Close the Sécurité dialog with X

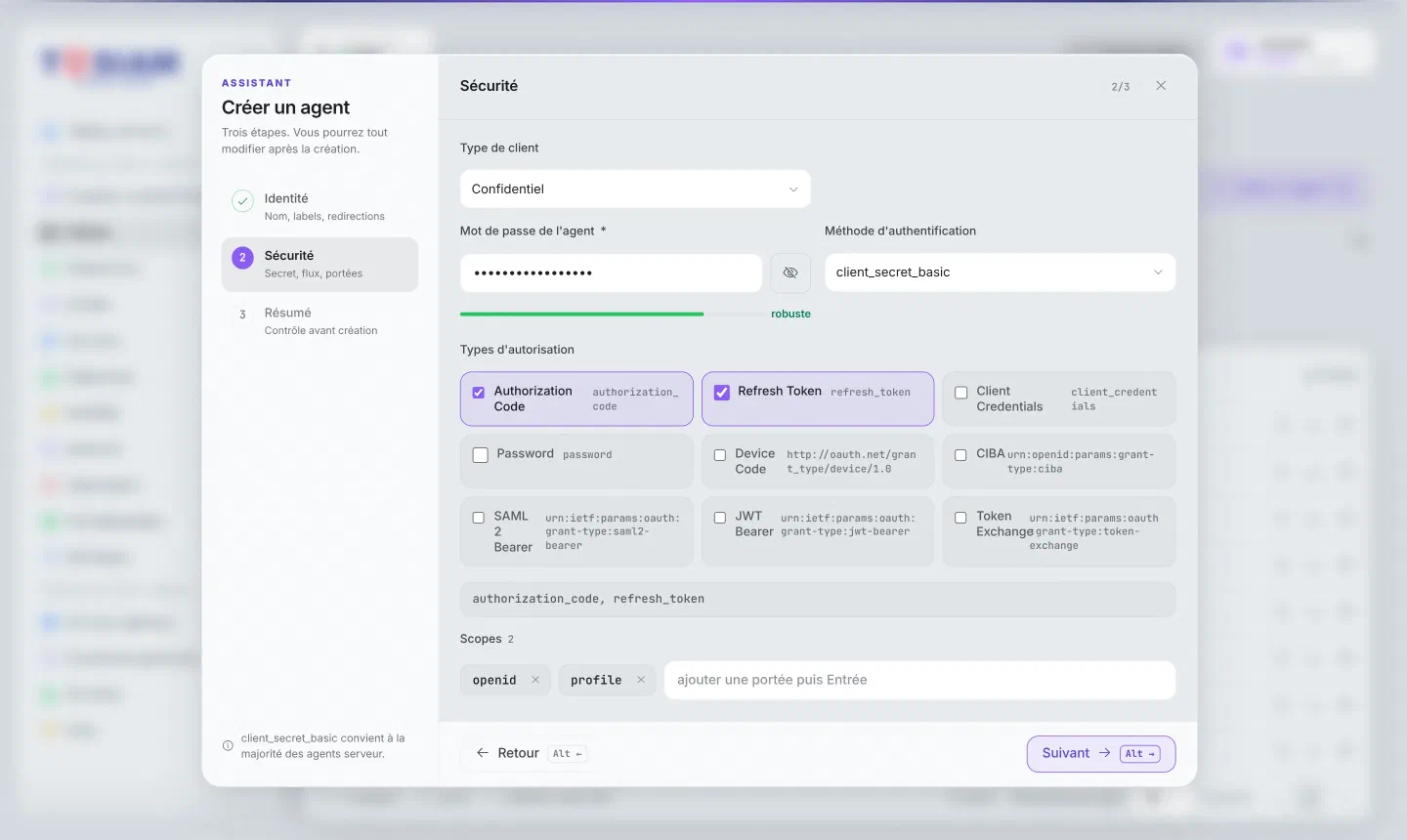(1161, 86)
